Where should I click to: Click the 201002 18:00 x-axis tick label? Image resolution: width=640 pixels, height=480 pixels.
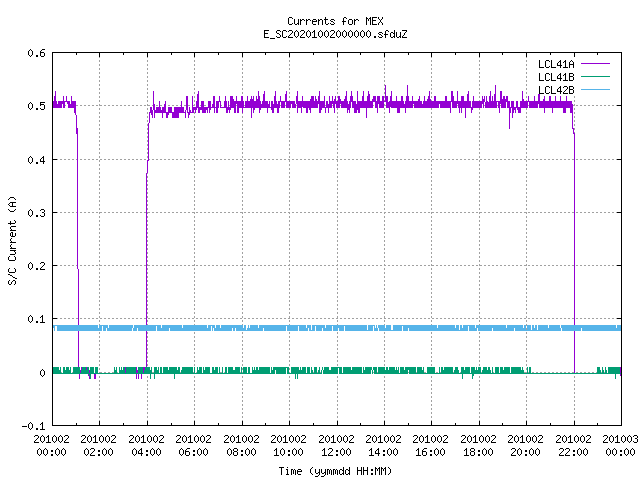[x=478, y=446]
